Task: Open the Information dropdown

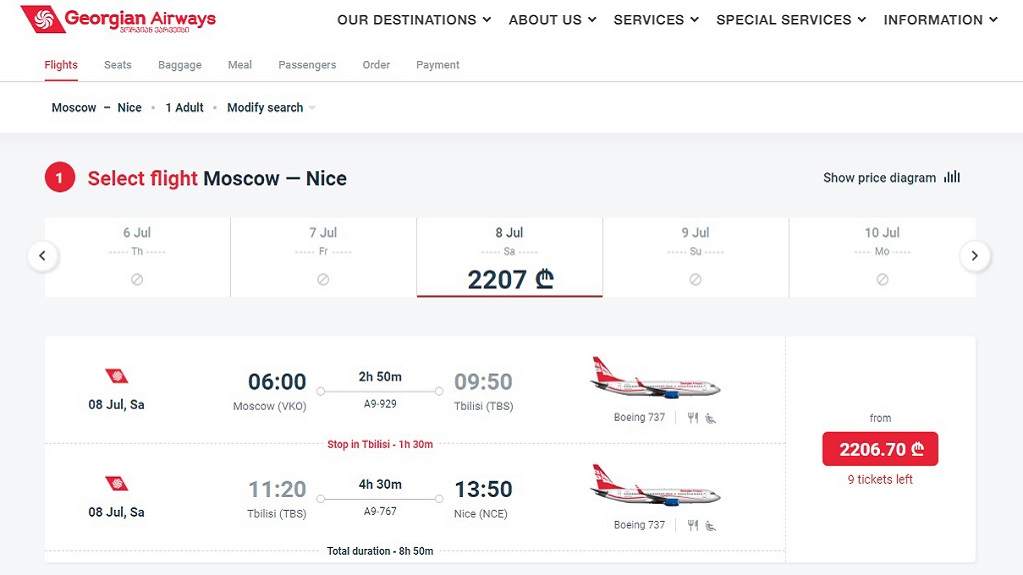Action: [940, 20]
